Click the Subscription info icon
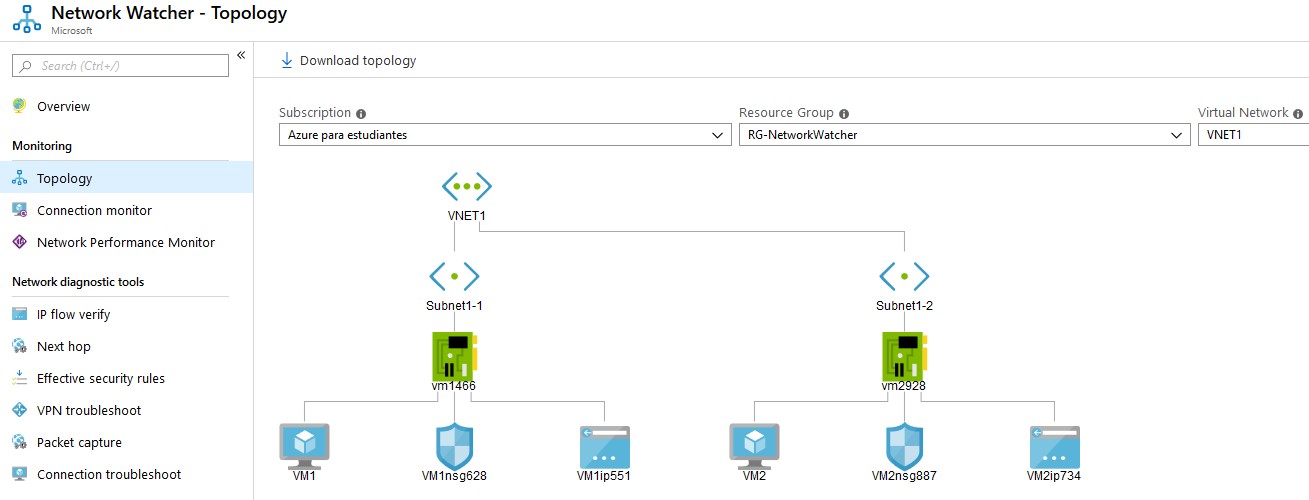The width and height of the screenshot is (1309, 500). [361, 114]
